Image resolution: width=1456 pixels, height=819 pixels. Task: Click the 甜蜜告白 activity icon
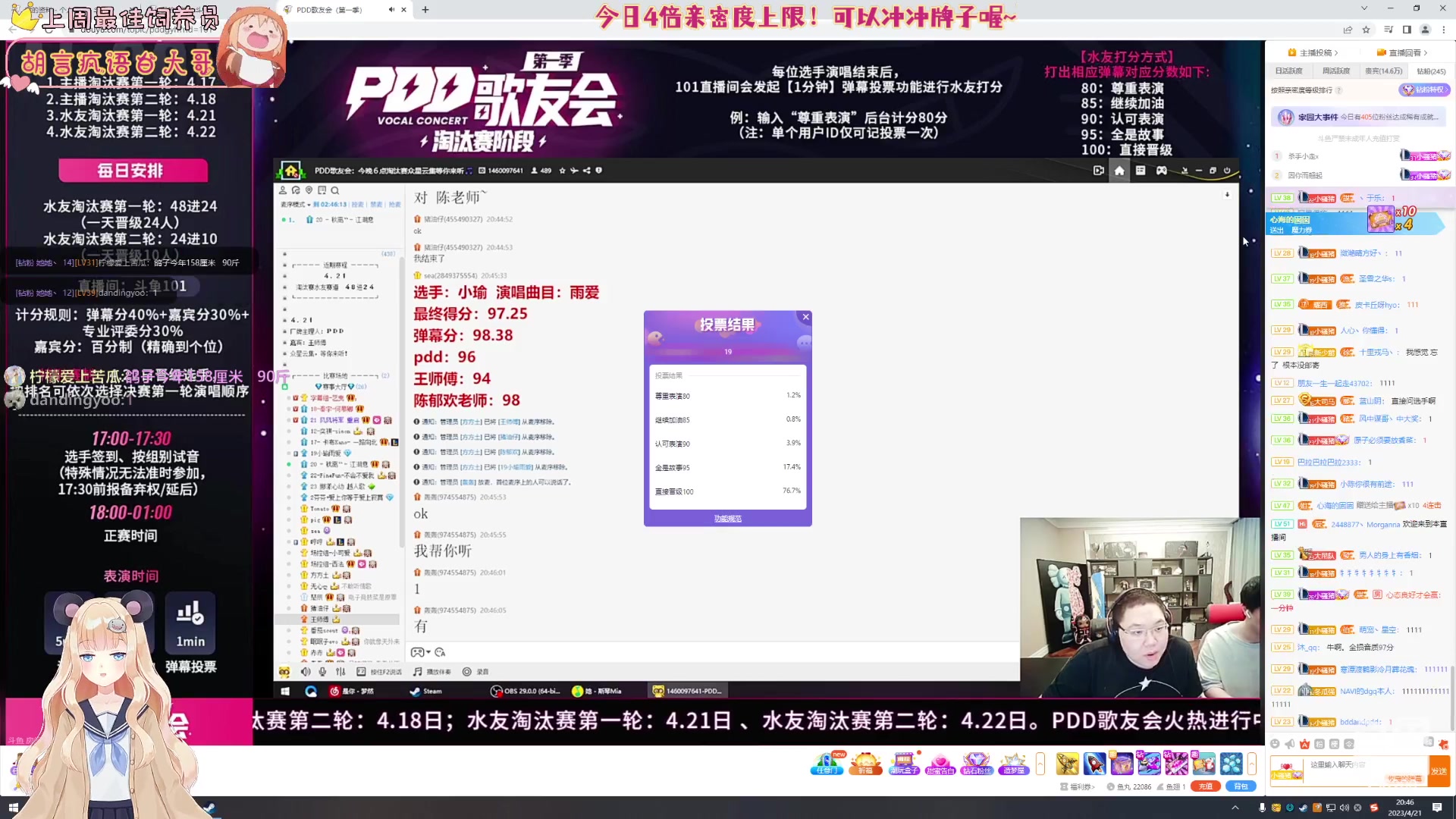[940, 764]
